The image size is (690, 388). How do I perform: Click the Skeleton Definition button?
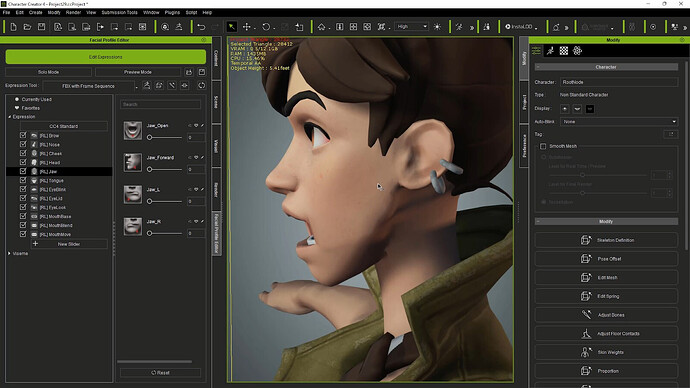point(606,240)
